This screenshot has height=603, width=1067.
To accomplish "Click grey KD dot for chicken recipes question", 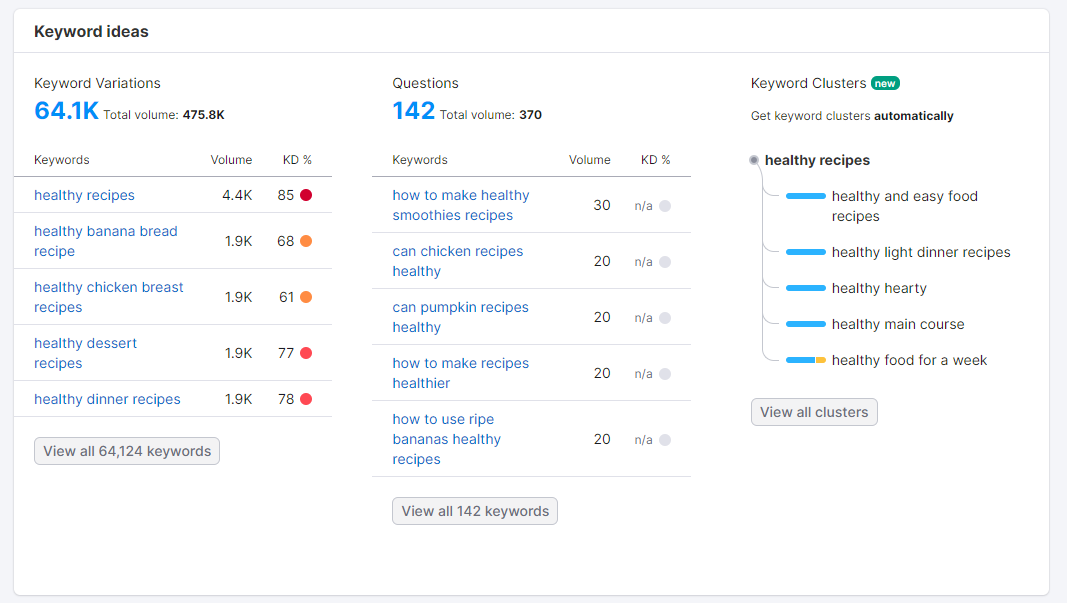I will pos(665,261).
